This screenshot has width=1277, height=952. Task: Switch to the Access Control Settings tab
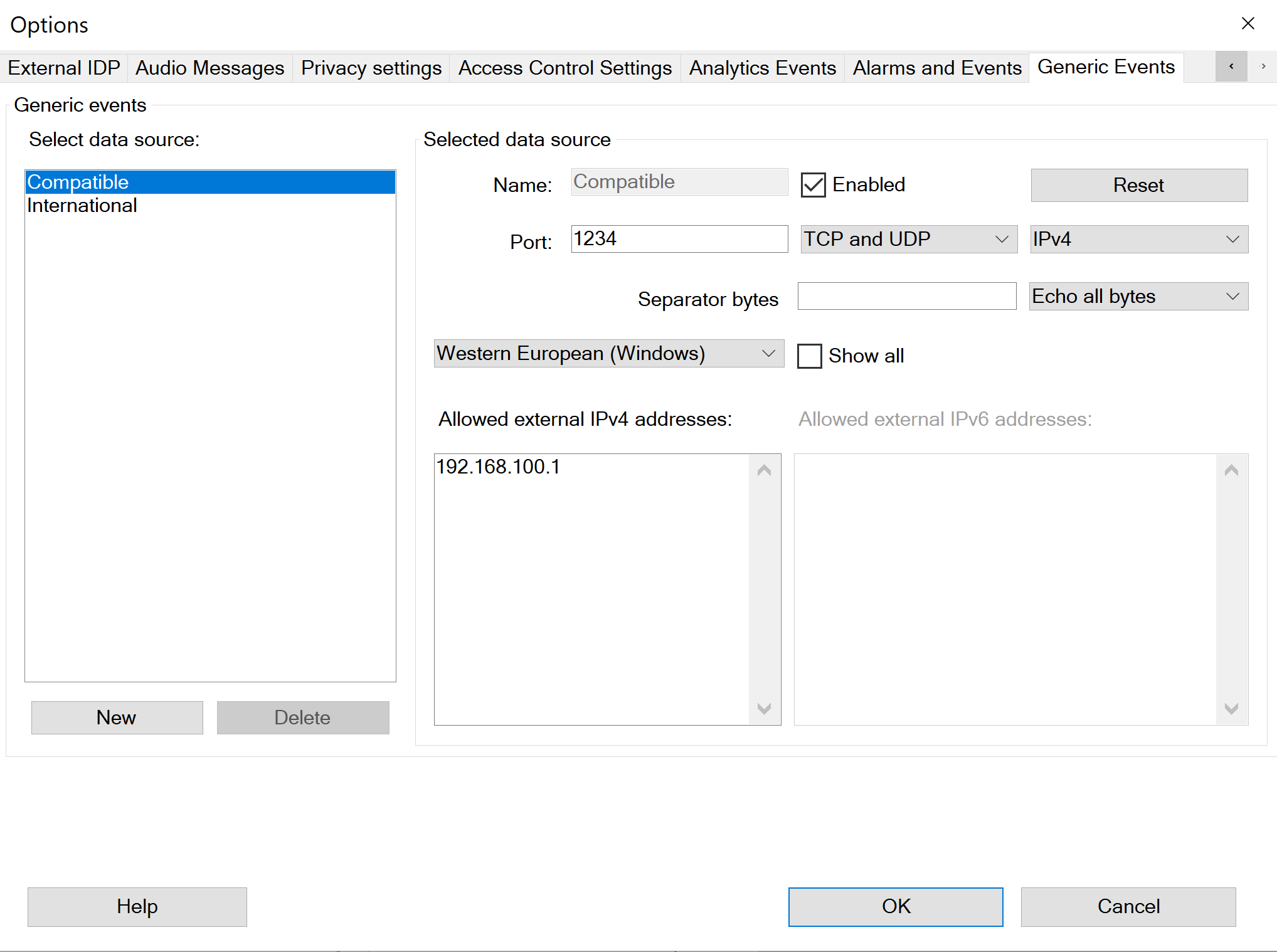pyautogui.click(x=564, y=68)
